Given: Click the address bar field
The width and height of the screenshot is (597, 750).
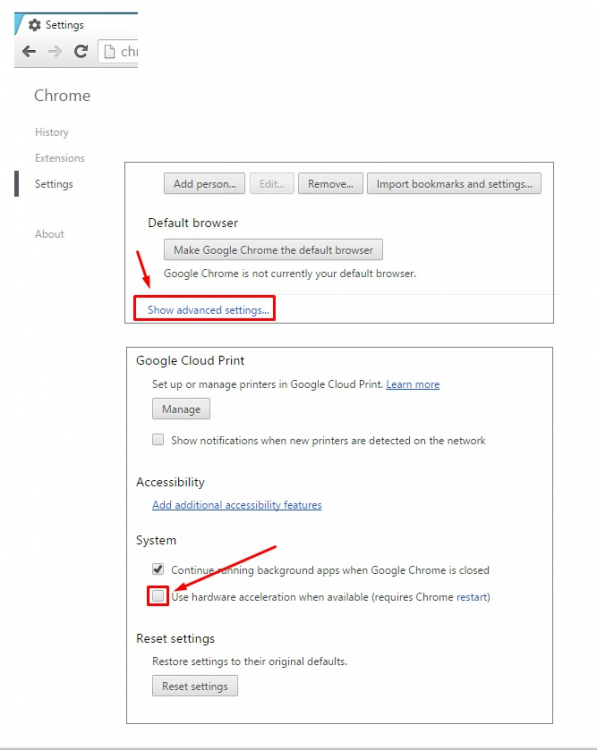Looking at the screenshot, I should (x=118, y=51).
